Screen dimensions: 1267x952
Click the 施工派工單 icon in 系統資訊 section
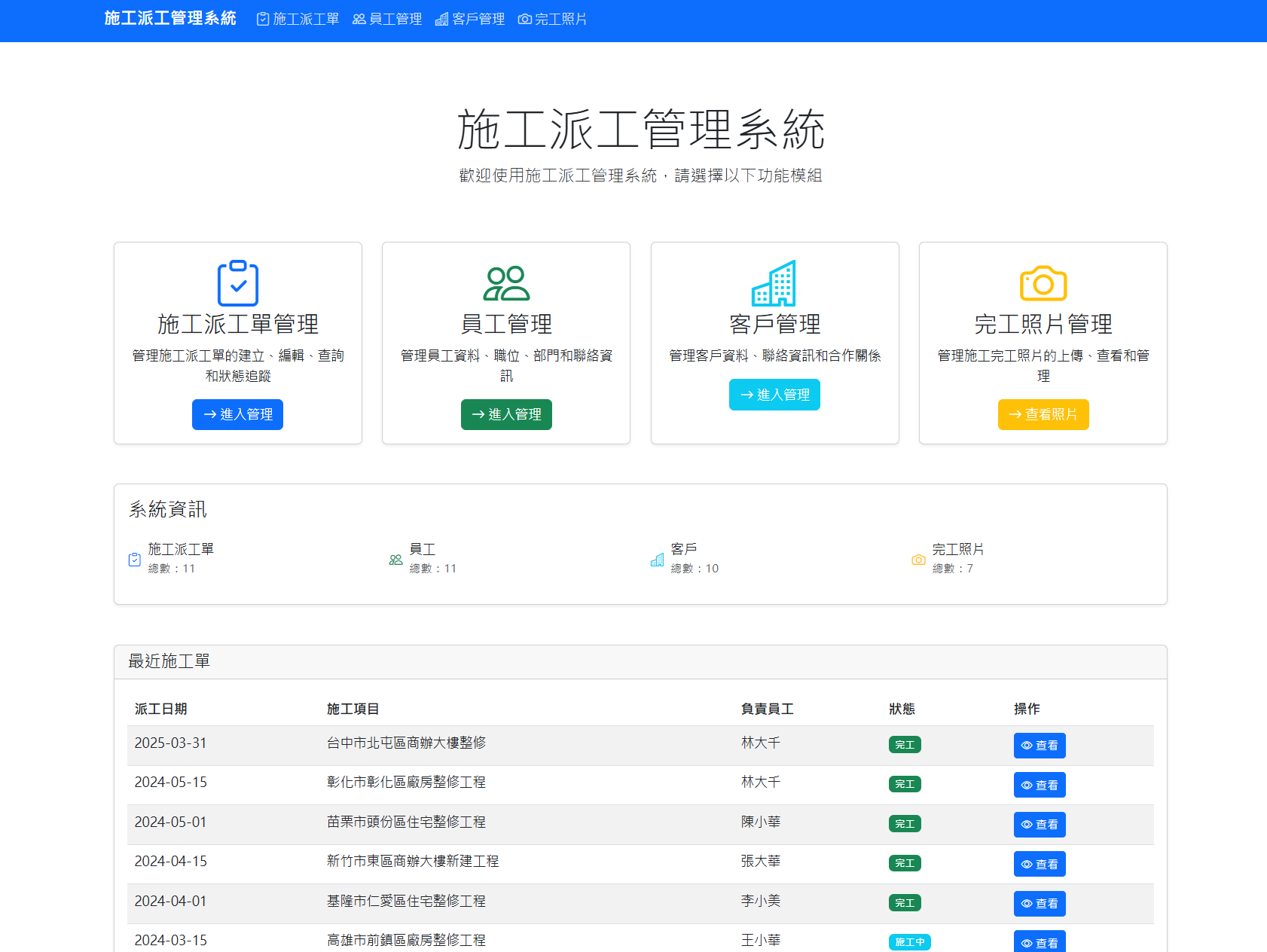point(135,559)
